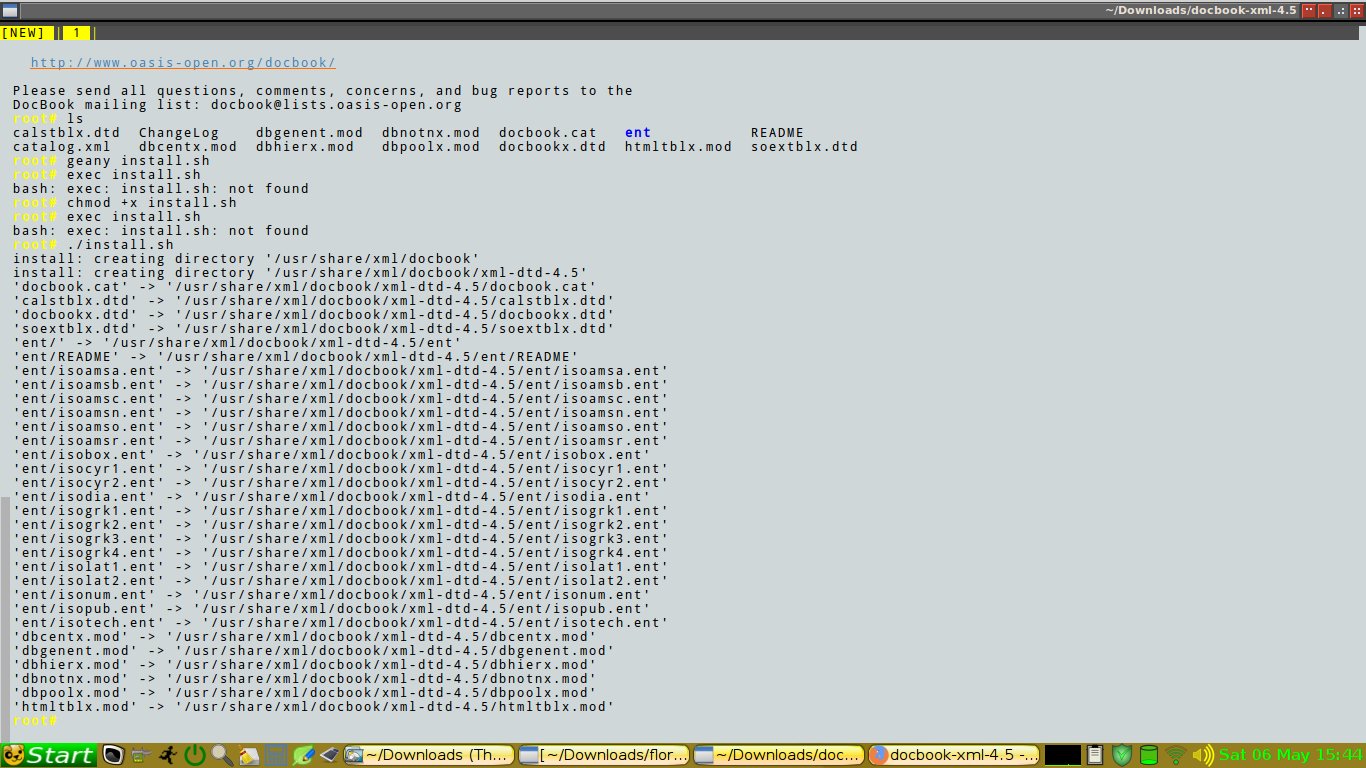Open the wifi network tray icon
Viewport: 1366px width, 768px height.
pos(1176,755)
